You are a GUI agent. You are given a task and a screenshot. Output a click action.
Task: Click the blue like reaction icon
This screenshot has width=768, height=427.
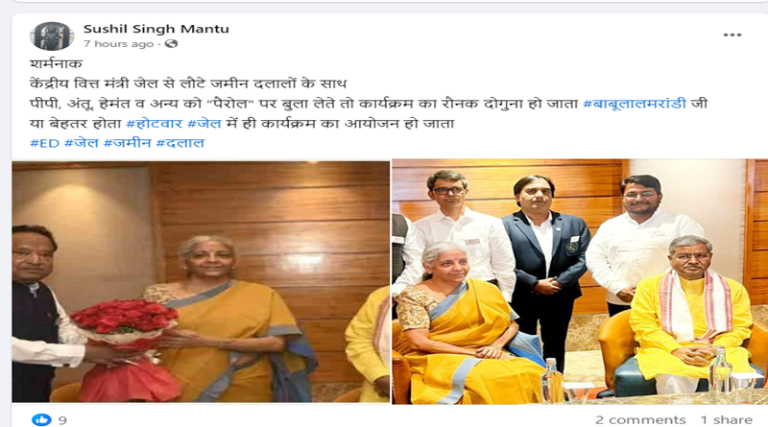click(41, 419)
